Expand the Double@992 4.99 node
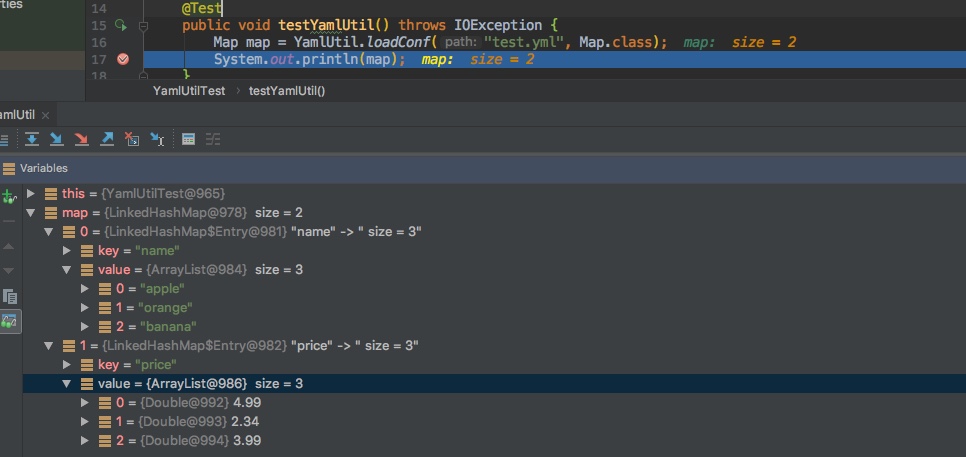 click(85, 403)
